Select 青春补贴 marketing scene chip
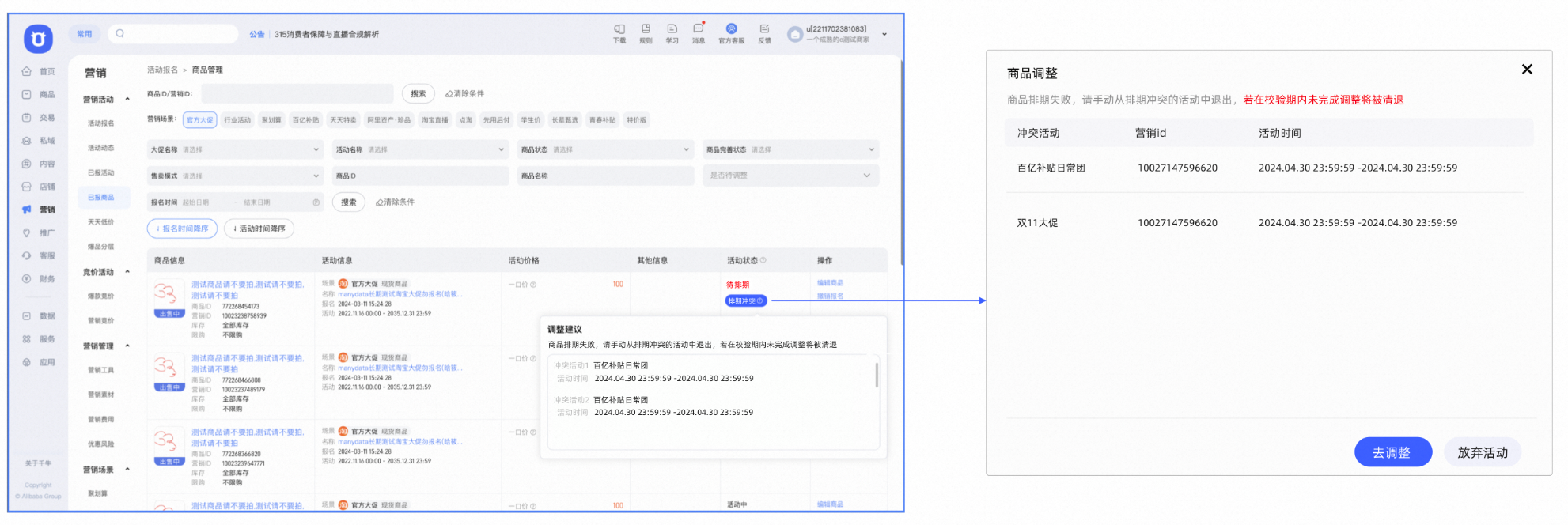Screen dimensions: 1568x525 pos(602,120)
